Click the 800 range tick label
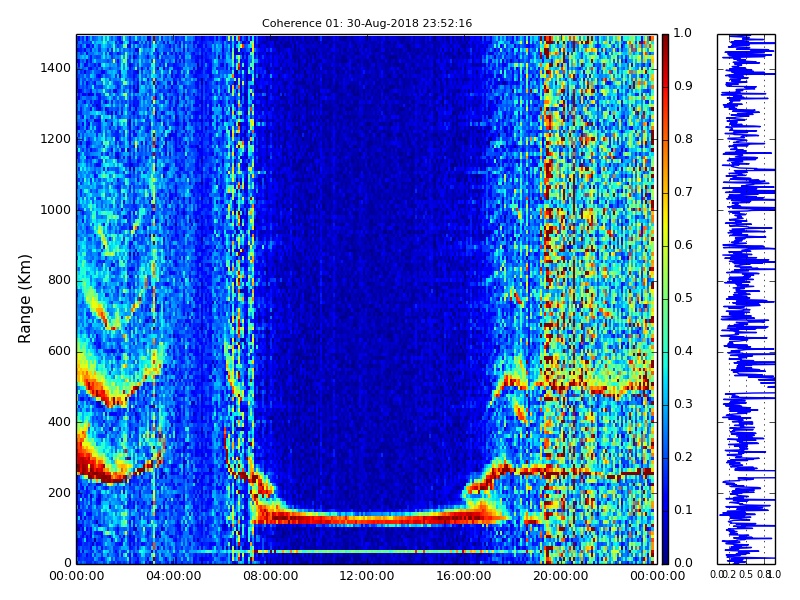 (x=60, y=280)
